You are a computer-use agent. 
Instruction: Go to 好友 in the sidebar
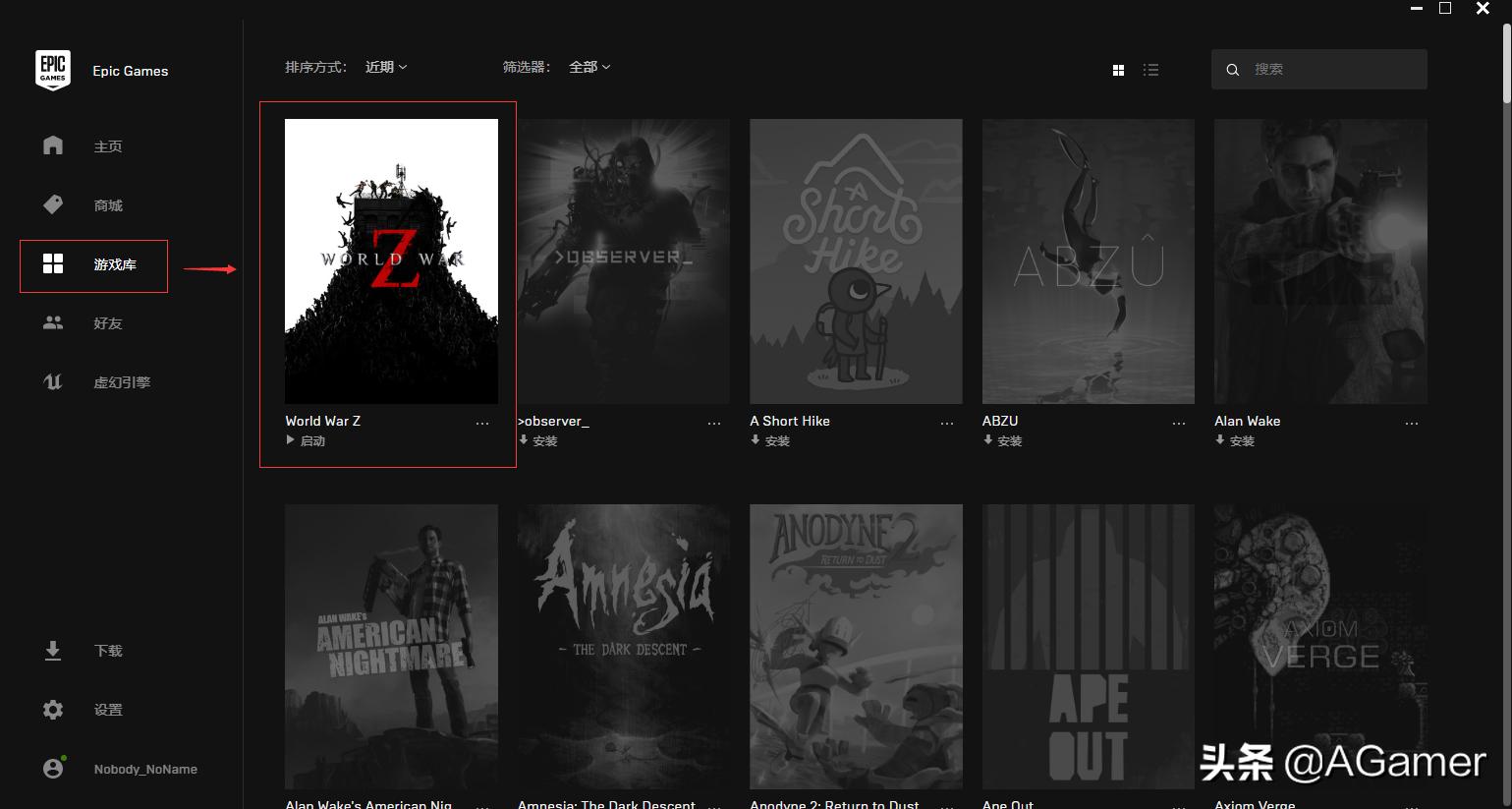[108, 323]
